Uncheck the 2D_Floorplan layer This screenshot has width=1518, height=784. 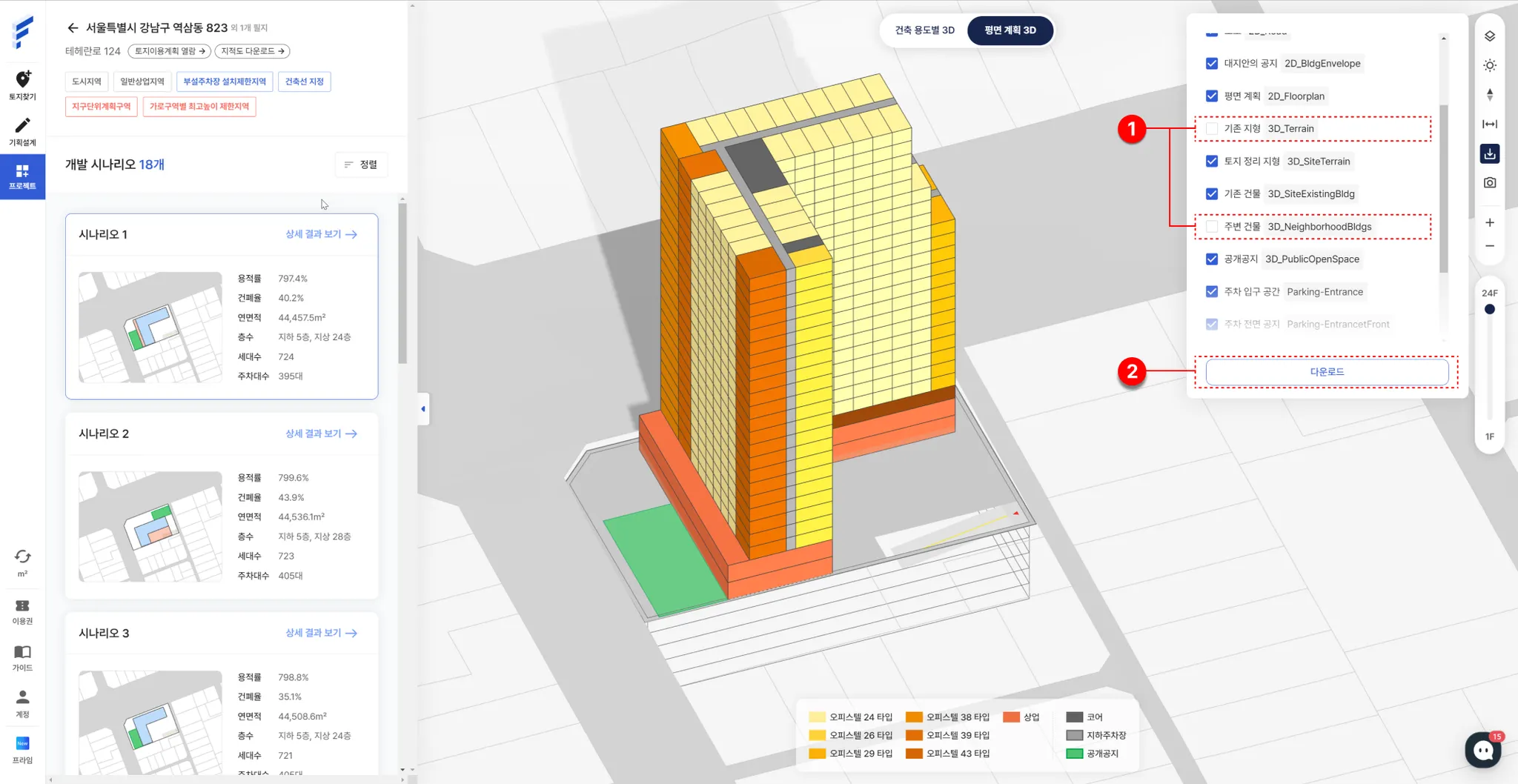point(1212,96)
